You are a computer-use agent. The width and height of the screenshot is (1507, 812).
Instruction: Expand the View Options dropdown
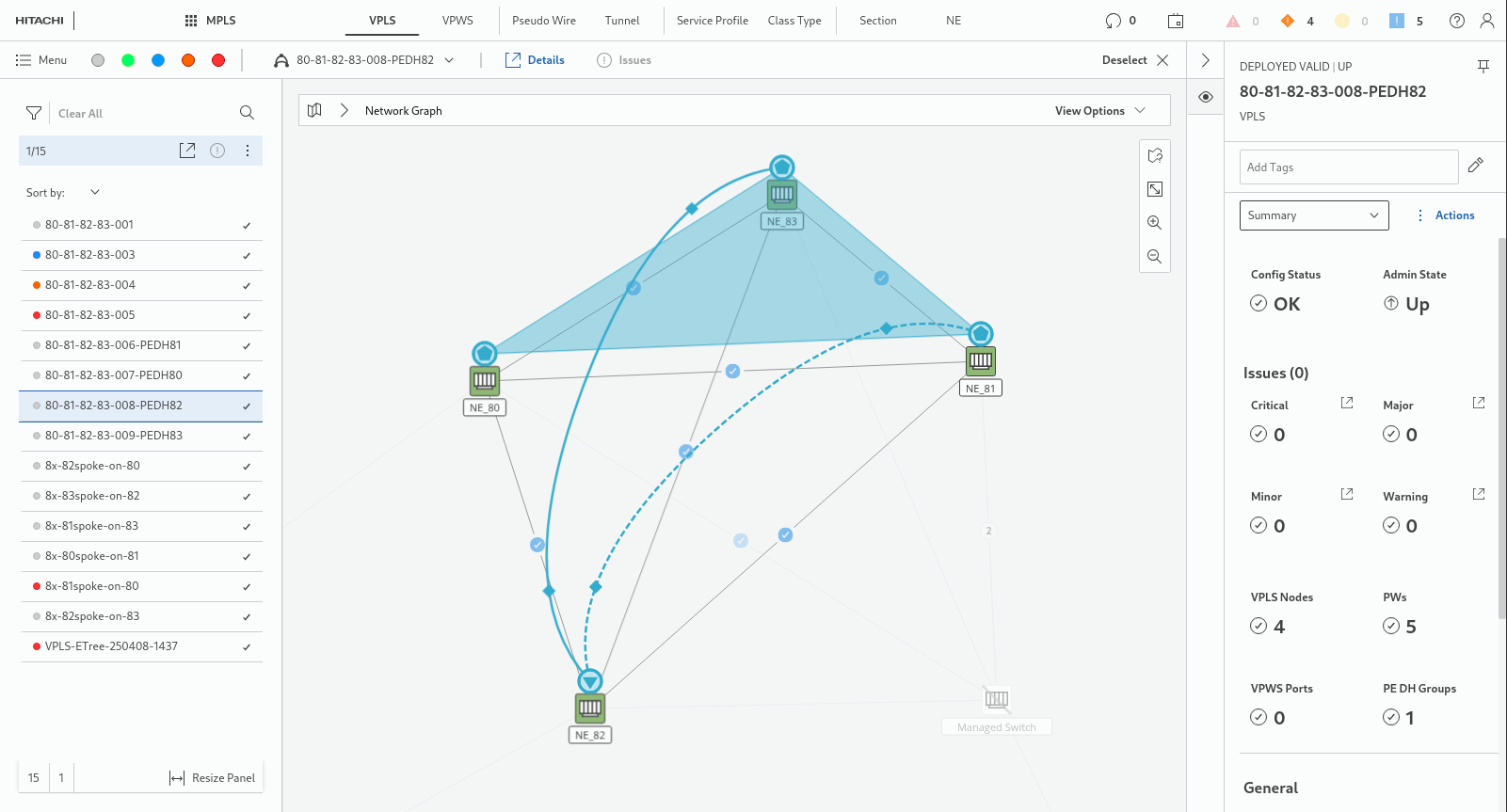[1099, 110]
